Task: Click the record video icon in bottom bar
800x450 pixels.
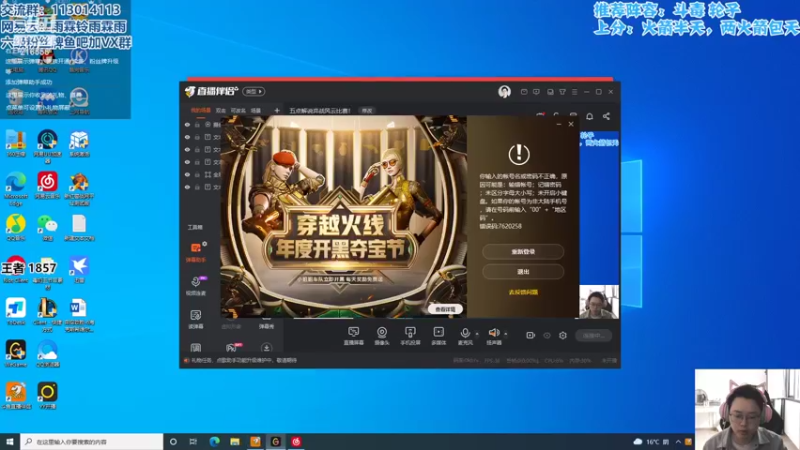Action: point(531,335)
